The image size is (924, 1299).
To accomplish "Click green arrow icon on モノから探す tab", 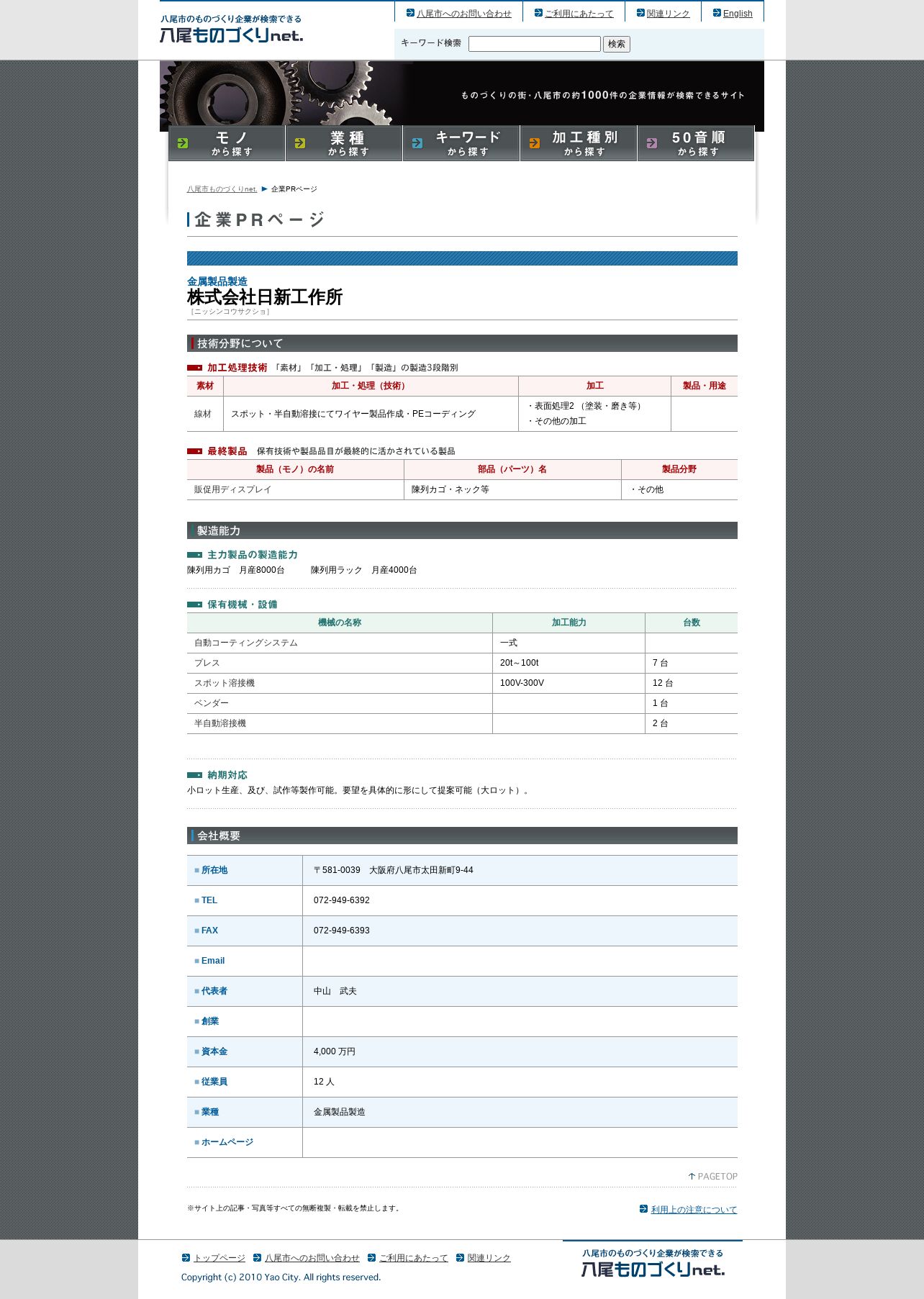I will 183,143.
